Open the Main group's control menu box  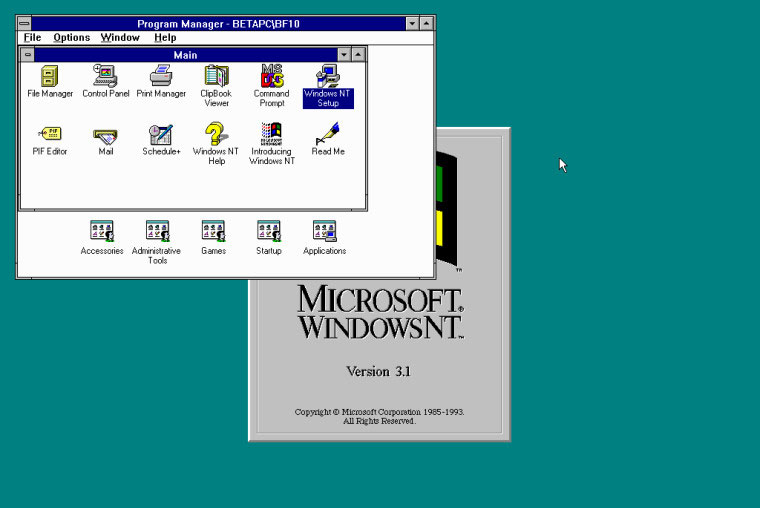[x=28, y=54]
